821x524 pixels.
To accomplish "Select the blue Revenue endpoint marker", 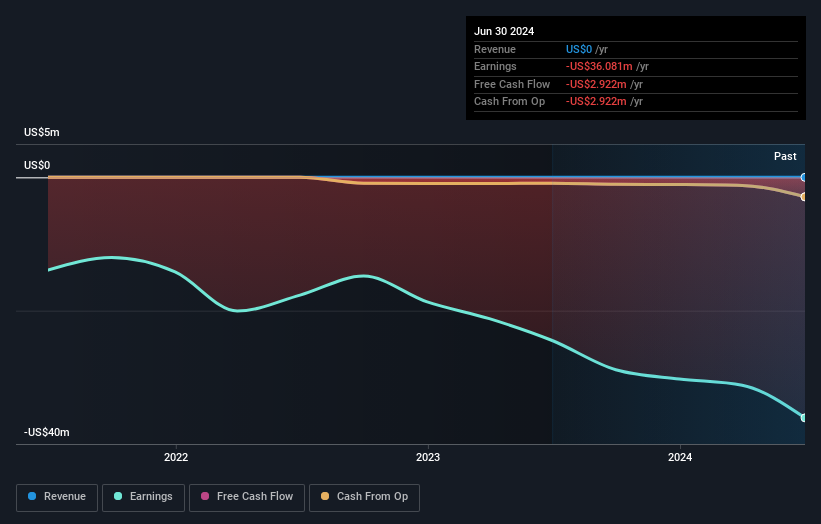I will (804, 177).
